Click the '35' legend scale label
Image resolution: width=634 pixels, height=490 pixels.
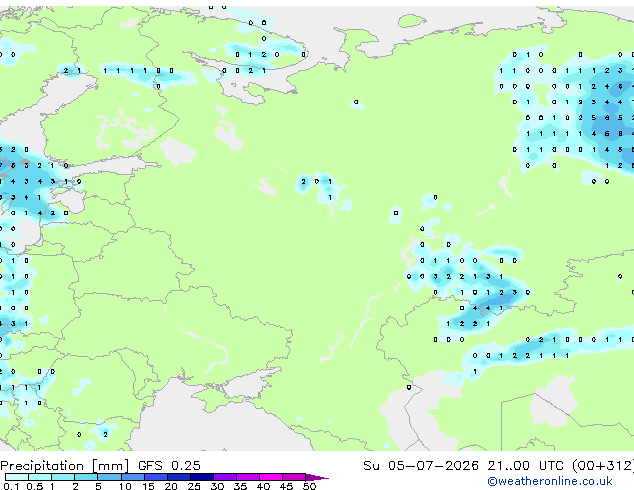pos(240,486)
